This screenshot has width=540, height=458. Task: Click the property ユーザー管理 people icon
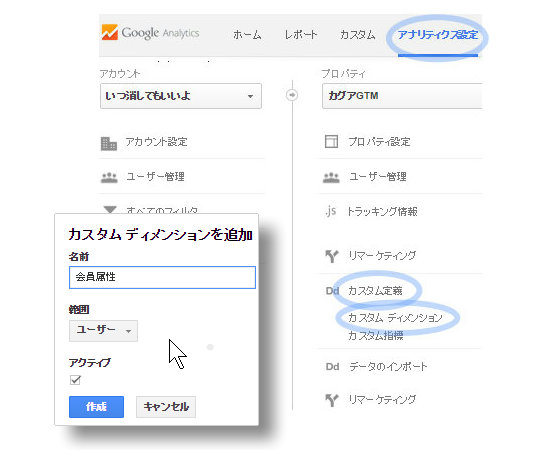point(331,177)
